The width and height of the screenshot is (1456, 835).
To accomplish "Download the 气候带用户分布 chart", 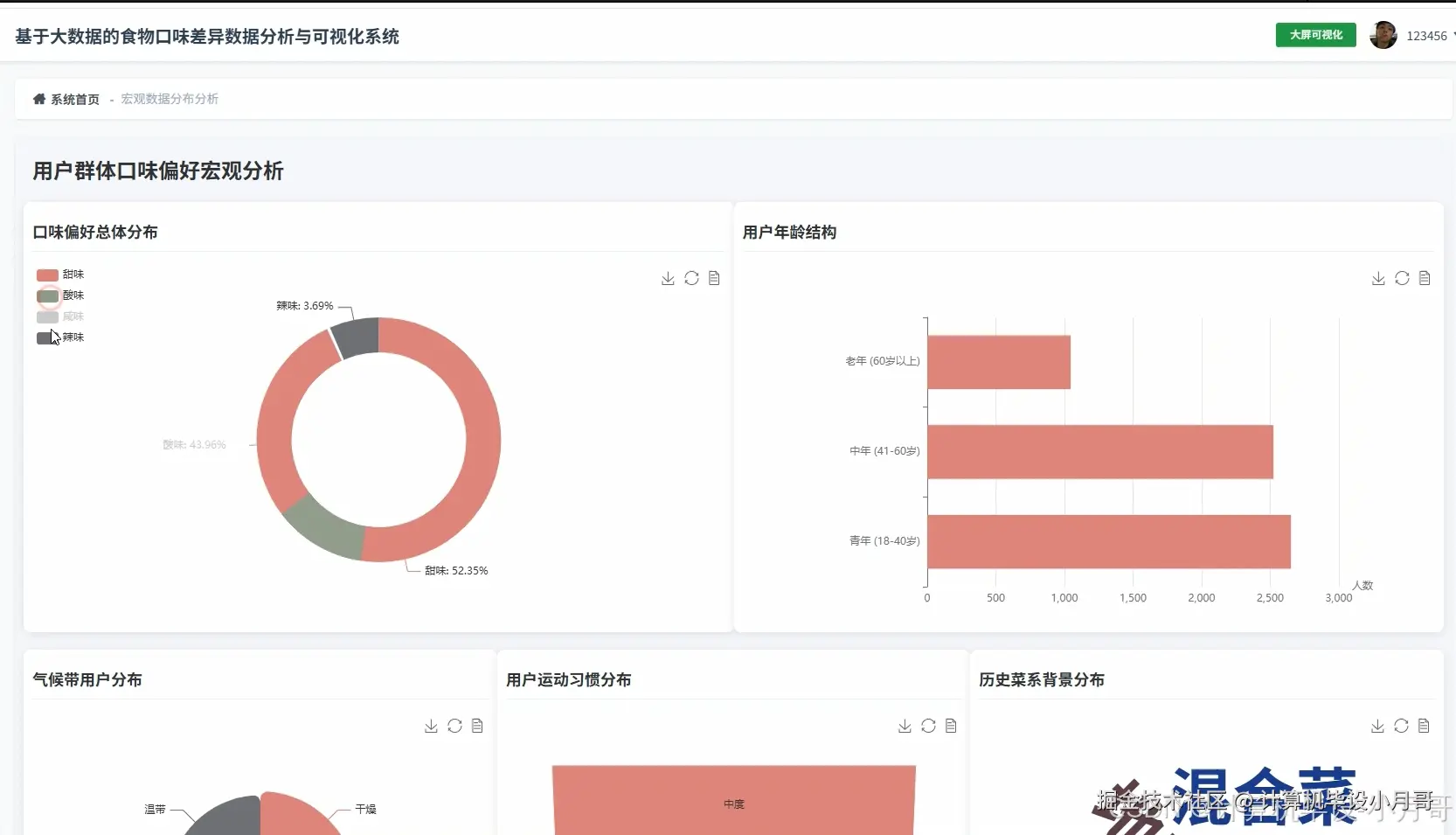I will tap(430, 726).
